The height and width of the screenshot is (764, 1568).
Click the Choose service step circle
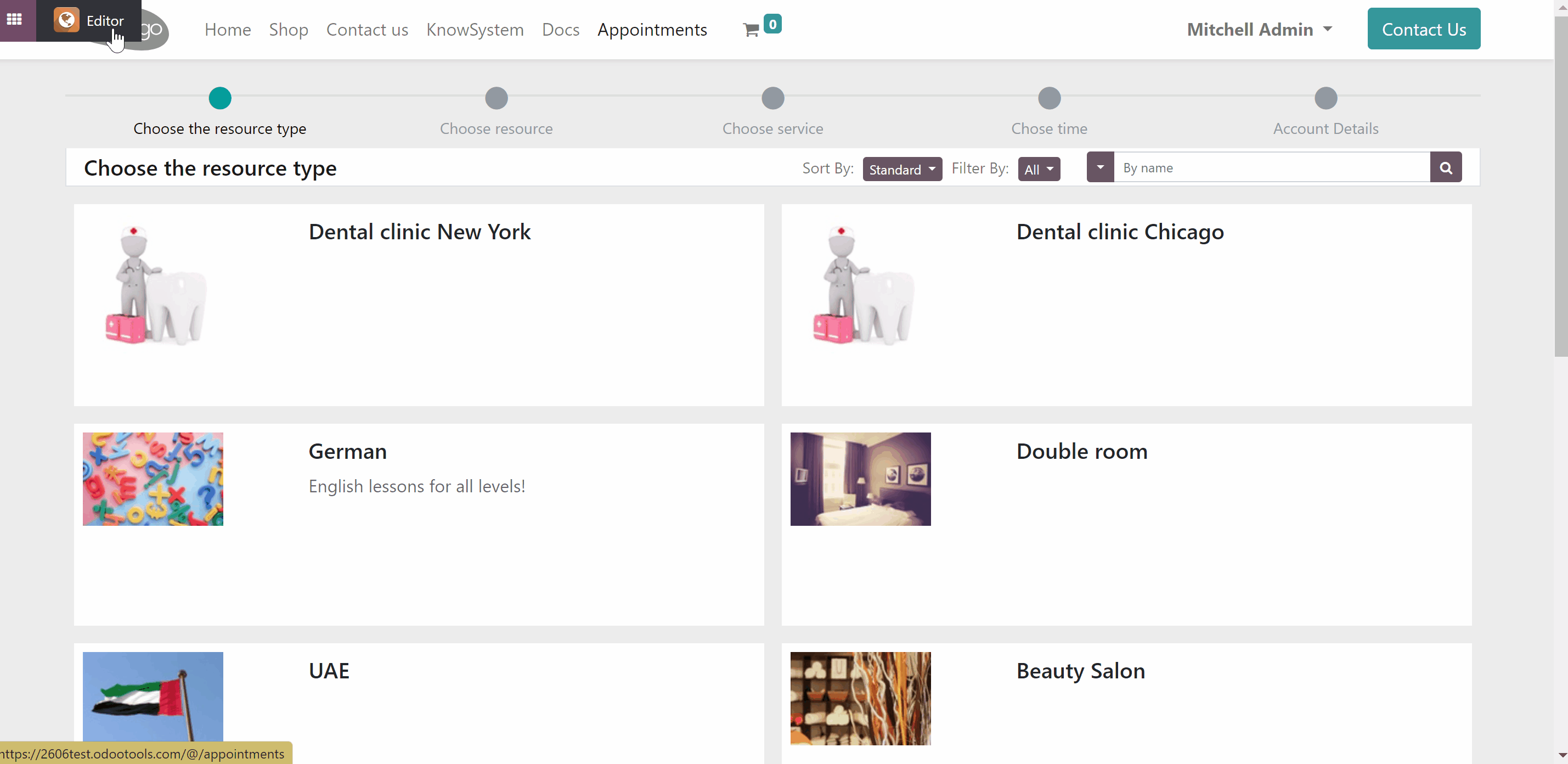(x=773, y=98)
